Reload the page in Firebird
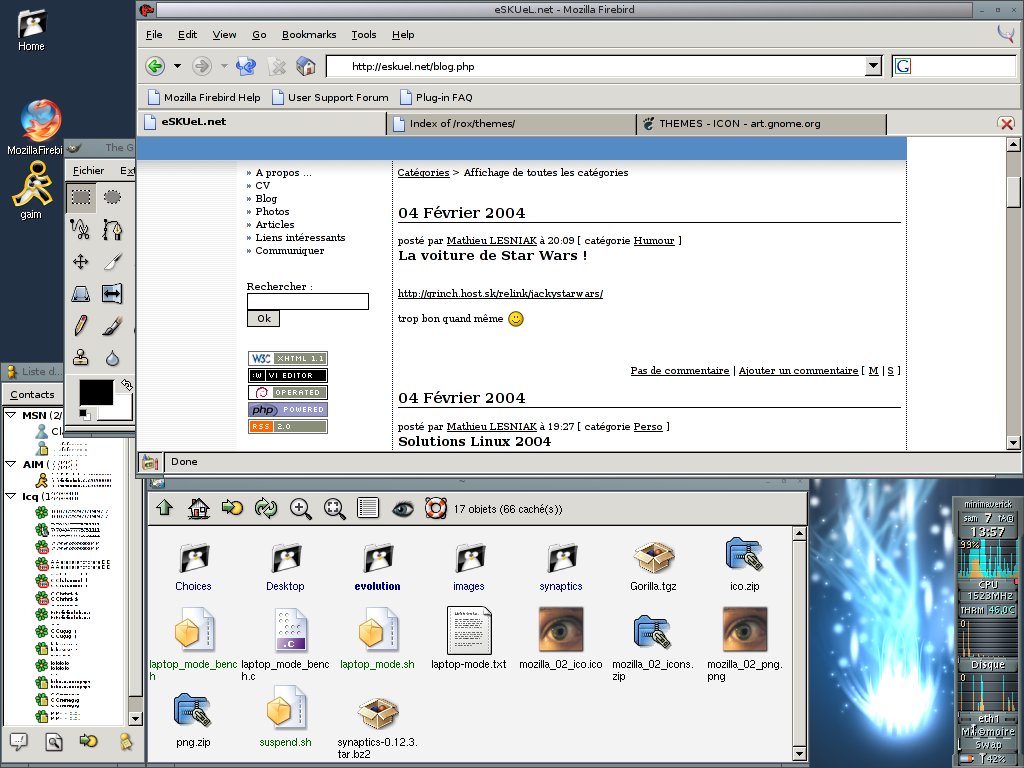Viewport: 1024px width, 768px height. [x=246, y=66]
